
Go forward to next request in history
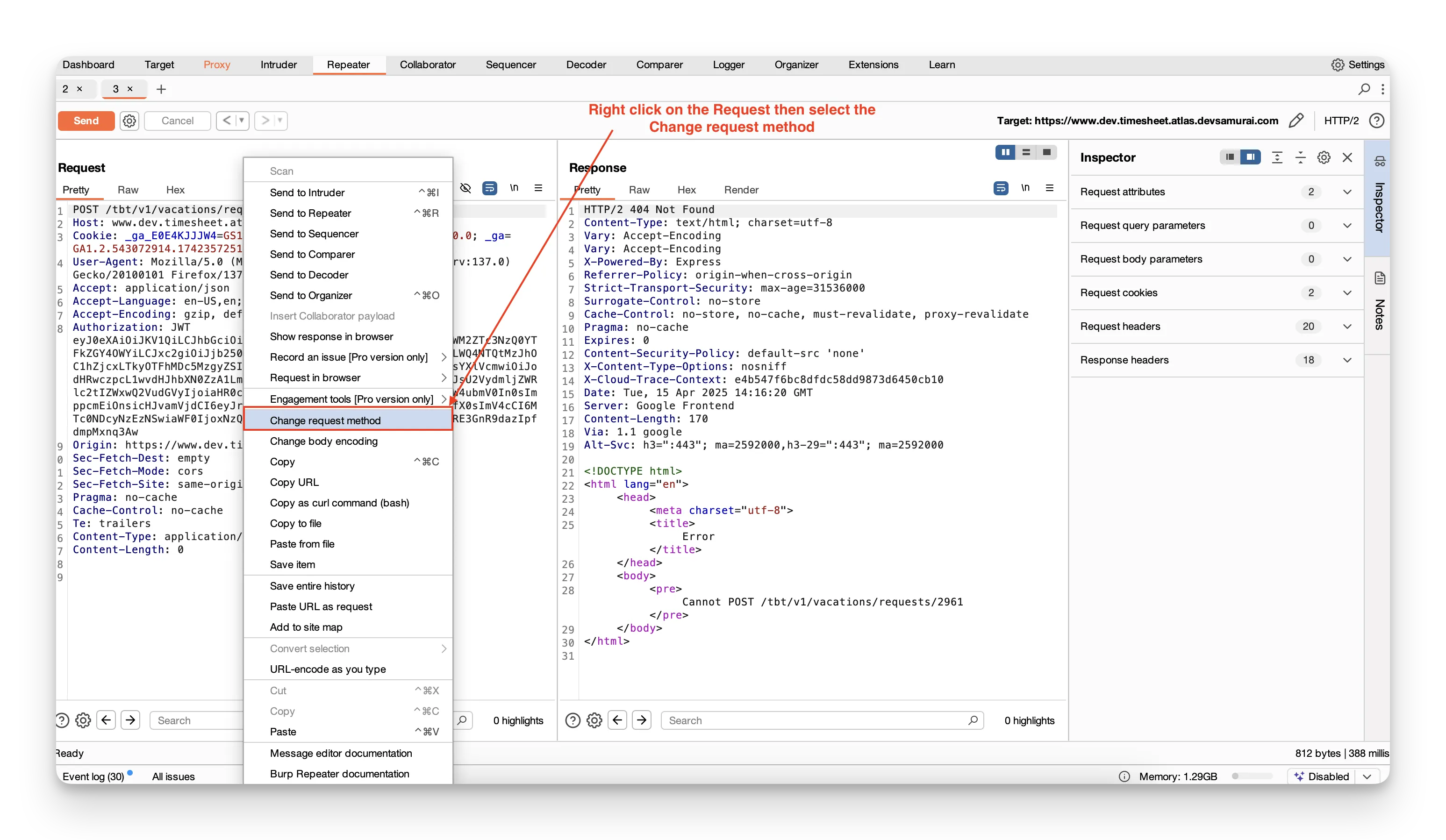pyautogui.click(x=265, y=121)
